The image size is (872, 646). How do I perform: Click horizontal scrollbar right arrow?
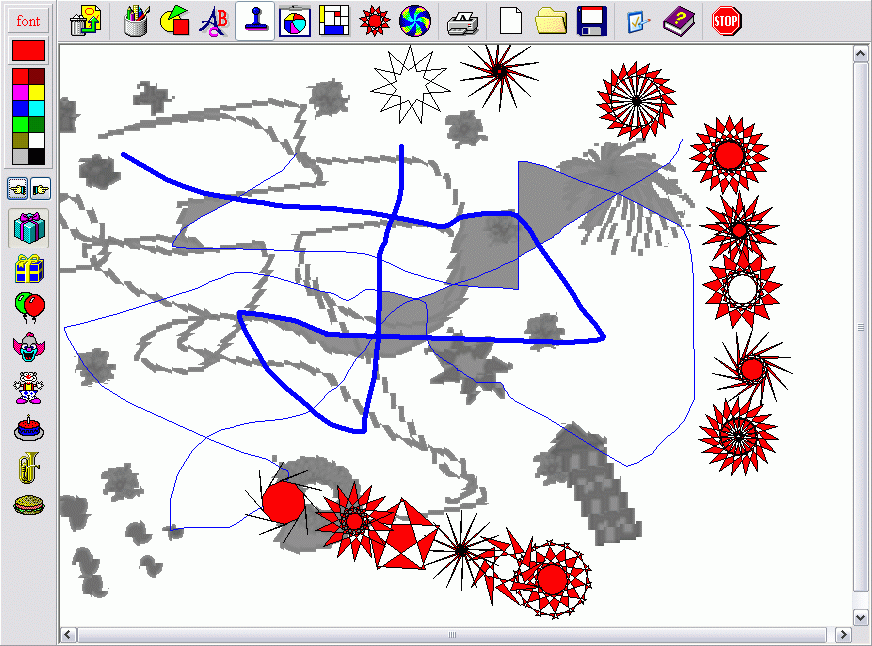(x=843, y=635)
